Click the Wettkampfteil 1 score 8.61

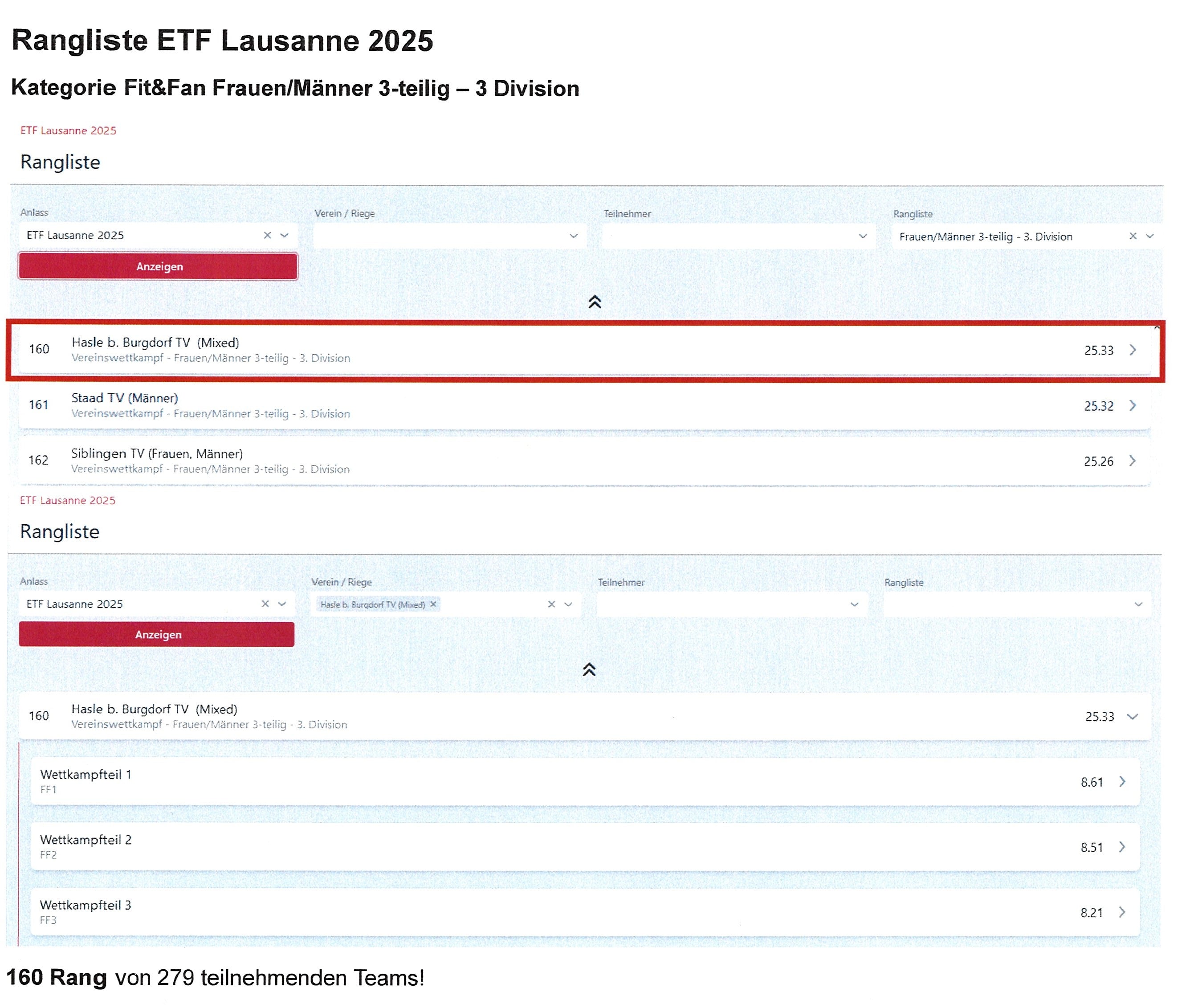tap(1092, 782)
